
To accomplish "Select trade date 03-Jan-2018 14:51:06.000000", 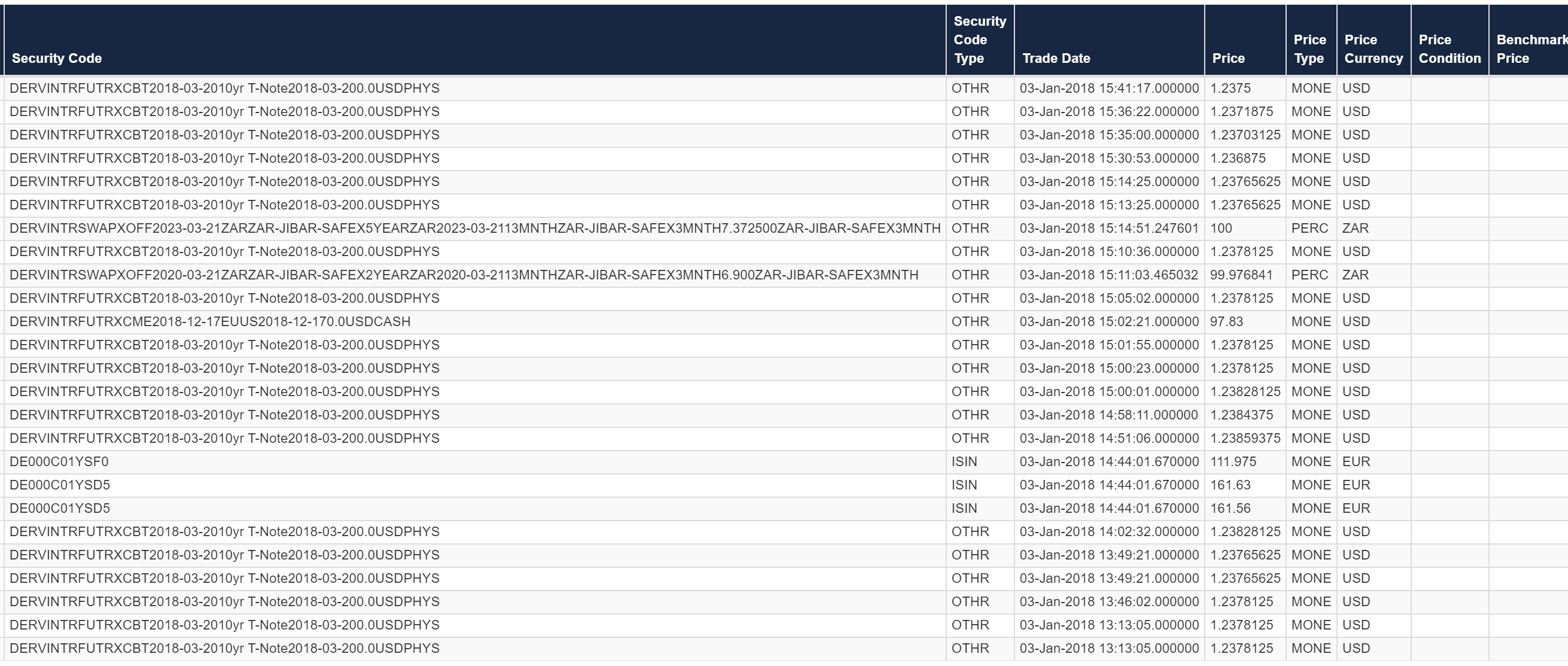I will 1109,439.
